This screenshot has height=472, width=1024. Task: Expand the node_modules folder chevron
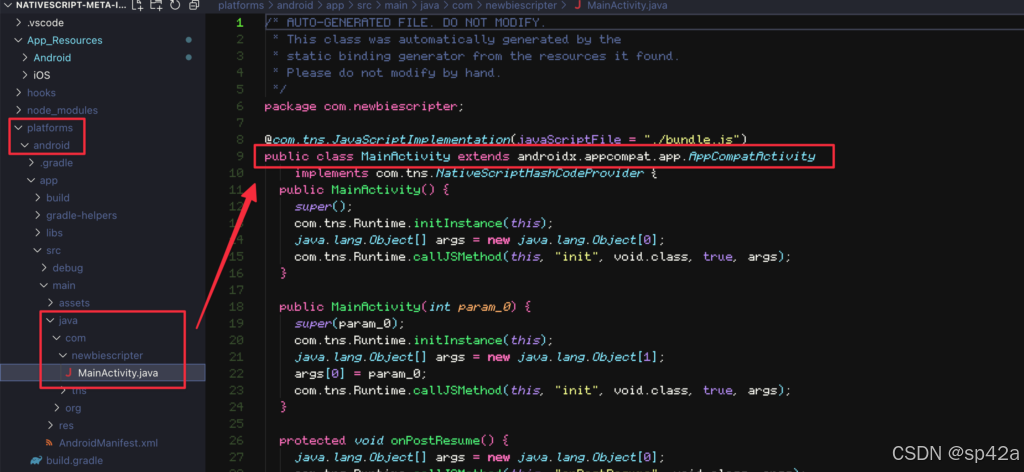pos(18,110)
